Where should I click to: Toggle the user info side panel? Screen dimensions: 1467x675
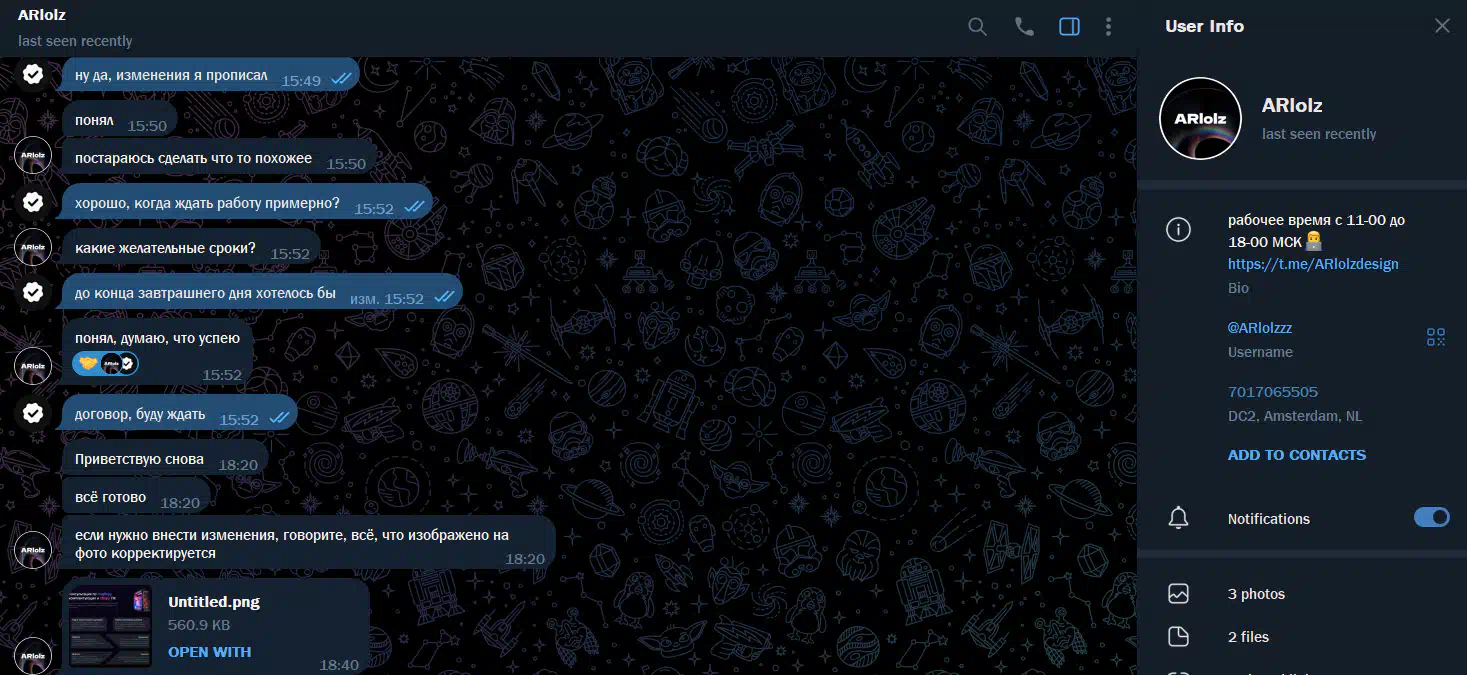click(x=1069, y=27)
